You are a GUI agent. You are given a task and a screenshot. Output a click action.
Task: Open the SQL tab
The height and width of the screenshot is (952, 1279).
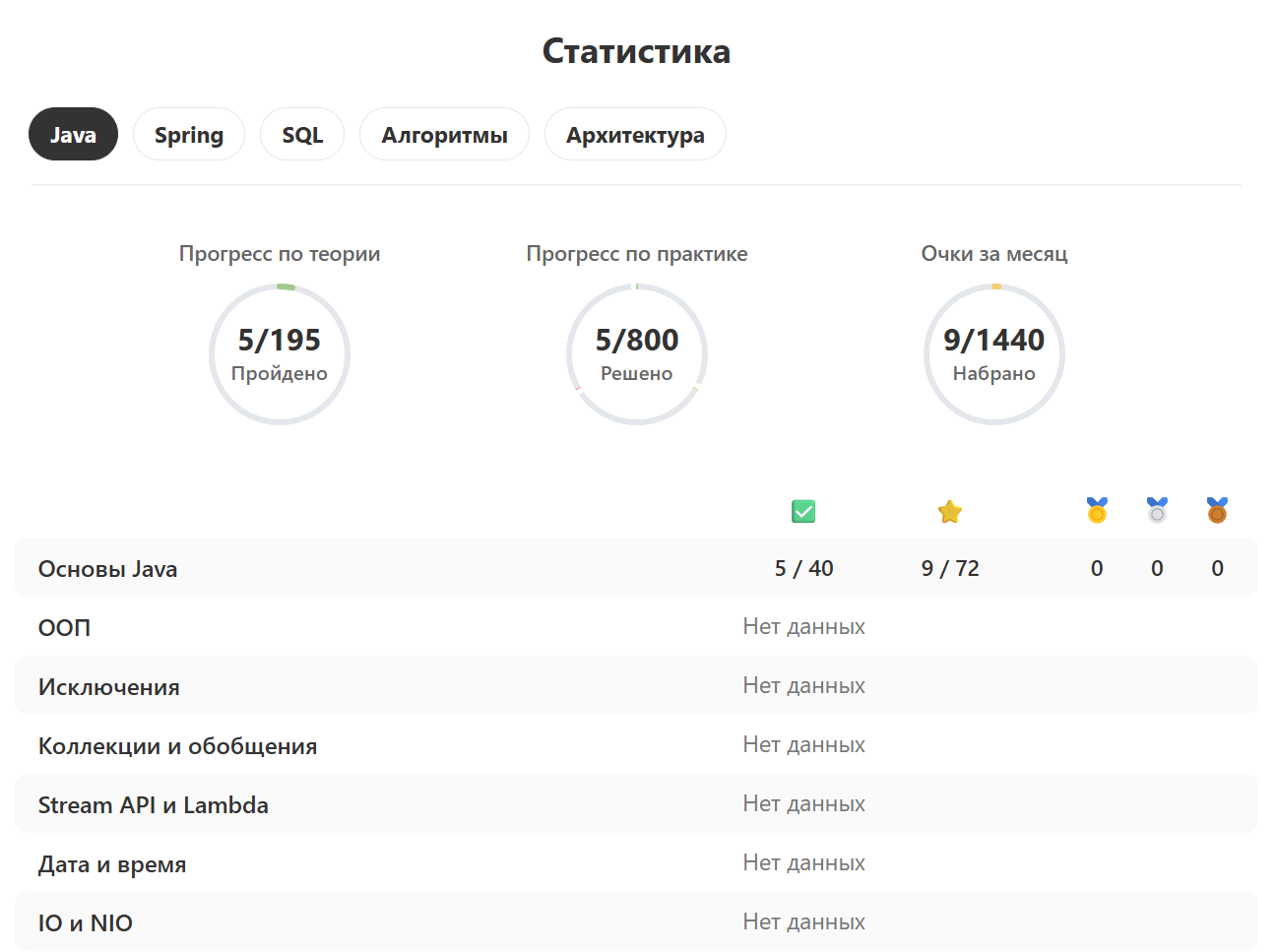tap(302, 134)
